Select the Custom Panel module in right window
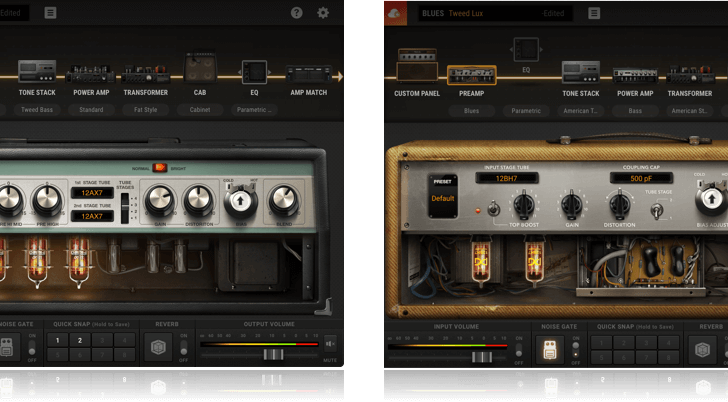The image size is (728, 402). [x=417, y=65]
